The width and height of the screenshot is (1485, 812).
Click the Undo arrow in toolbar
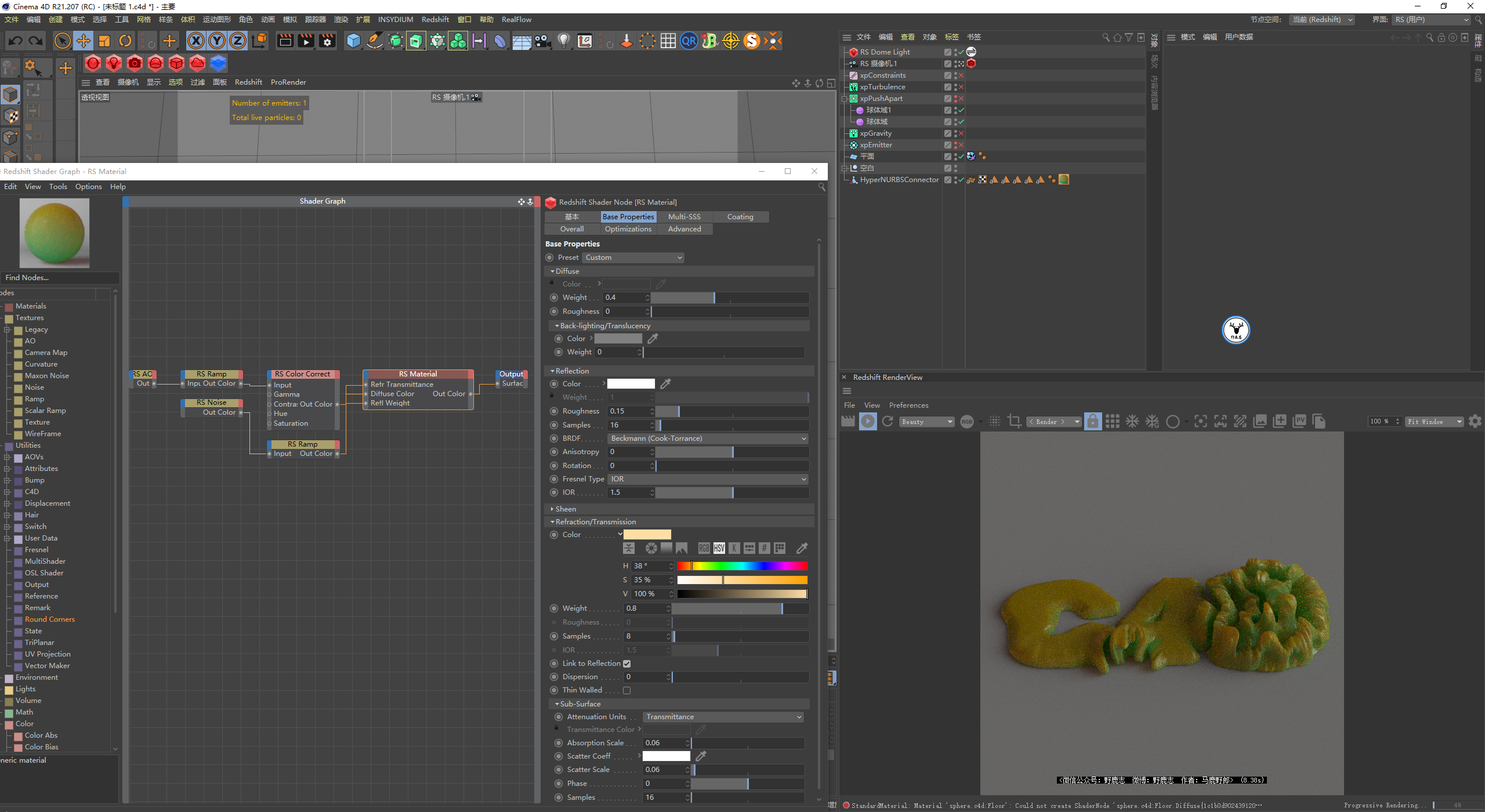[x=16, y=41]
